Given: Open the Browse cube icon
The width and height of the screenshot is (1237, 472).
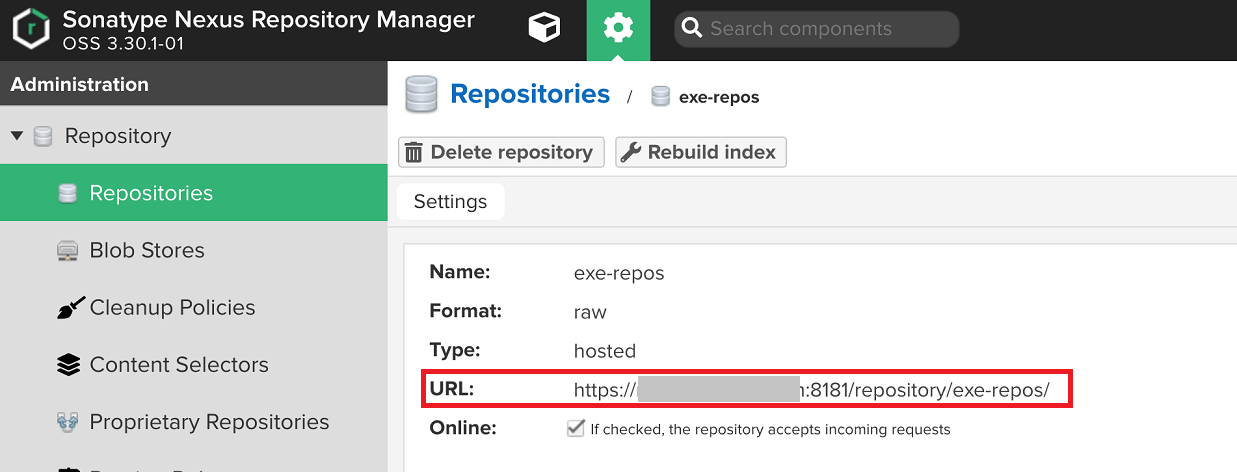Looking at the screenshot, I should pos(544,29).
